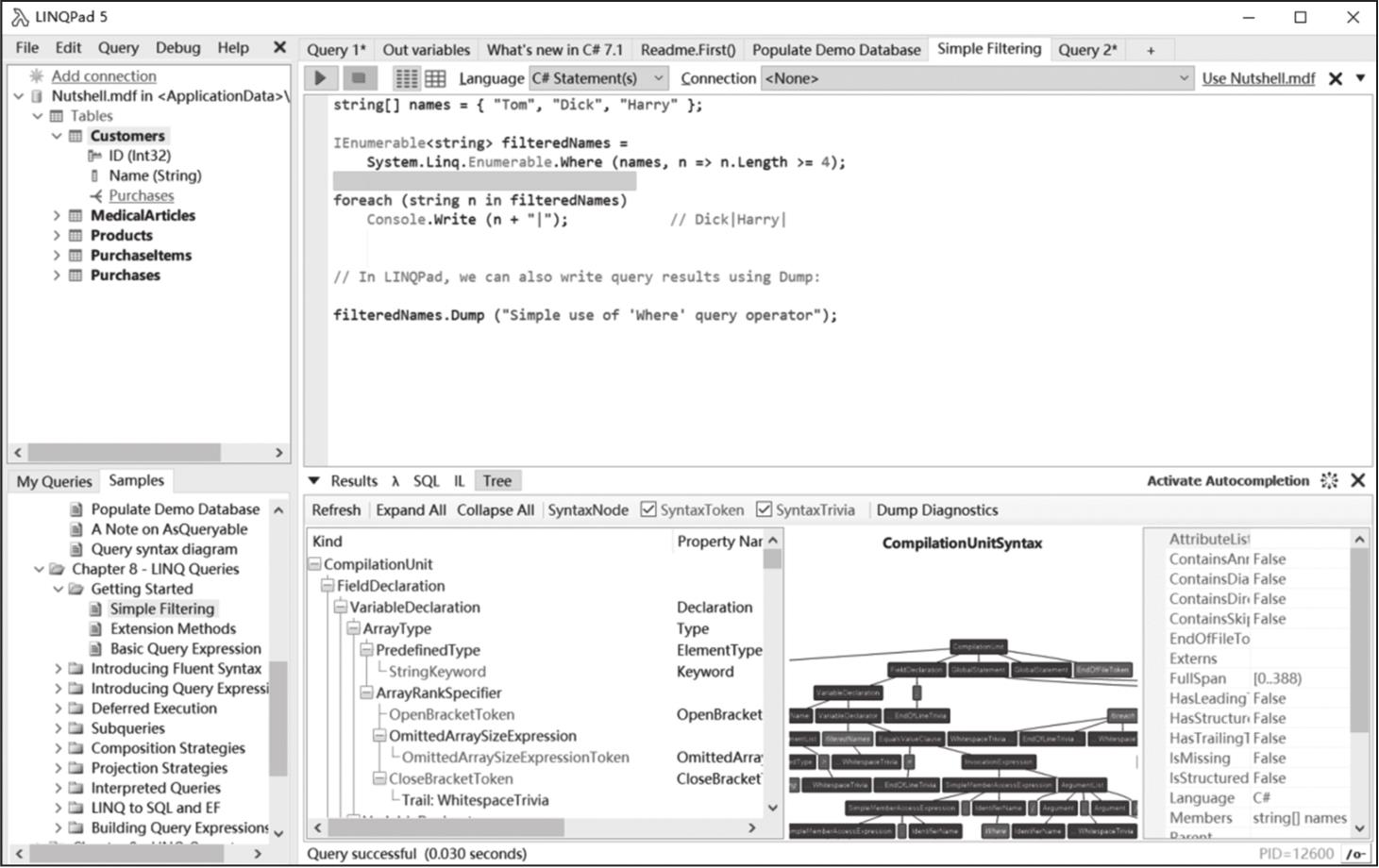Open the Debug menu

[x=177, y=47]
